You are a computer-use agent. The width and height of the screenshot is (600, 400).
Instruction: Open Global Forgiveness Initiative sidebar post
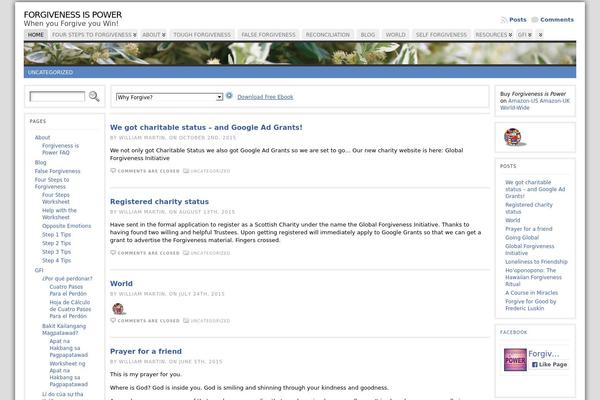coord(530,250)
